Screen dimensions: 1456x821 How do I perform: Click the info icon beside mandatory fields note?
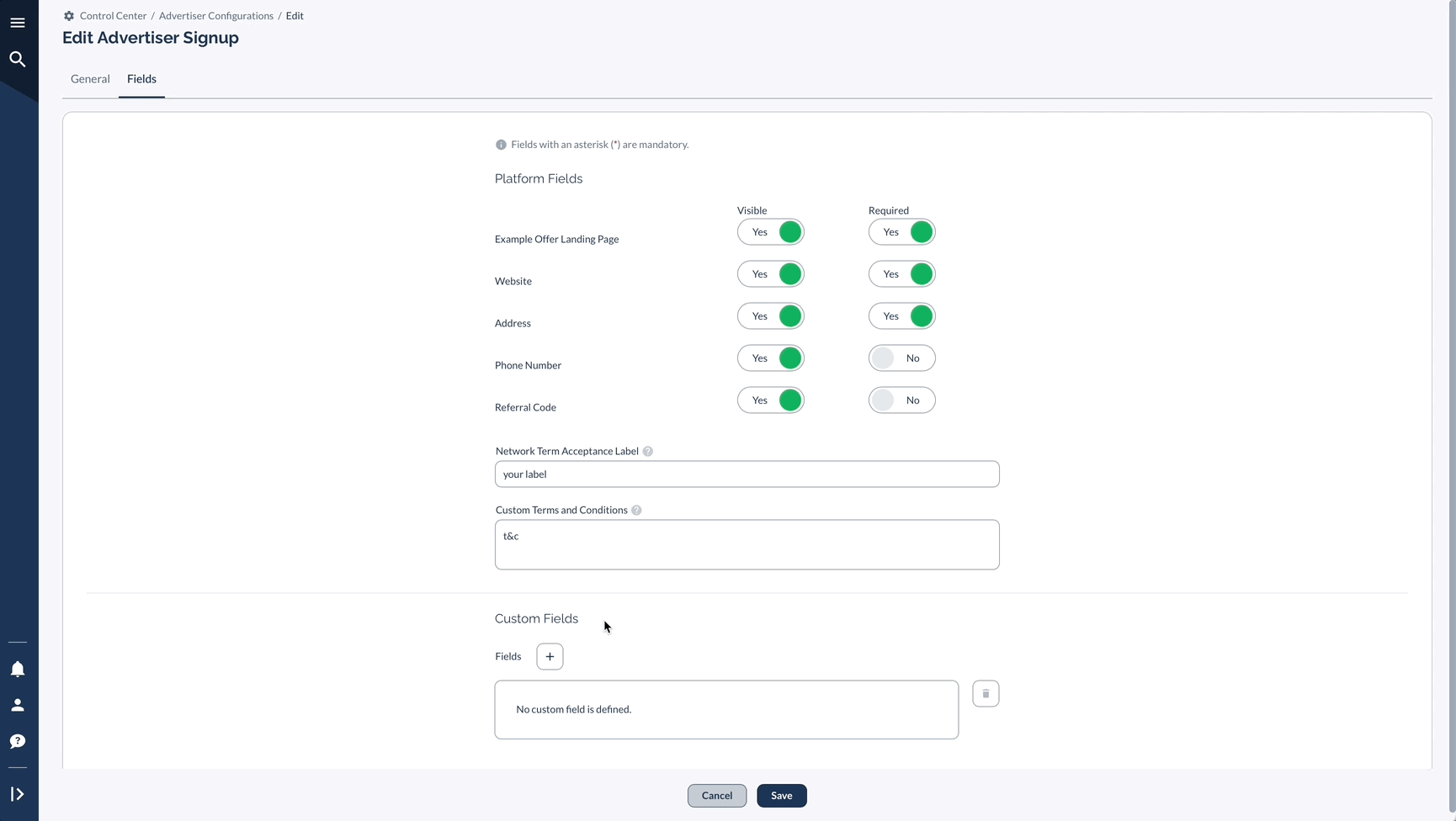pyautogui.click(x=501, y=145)
